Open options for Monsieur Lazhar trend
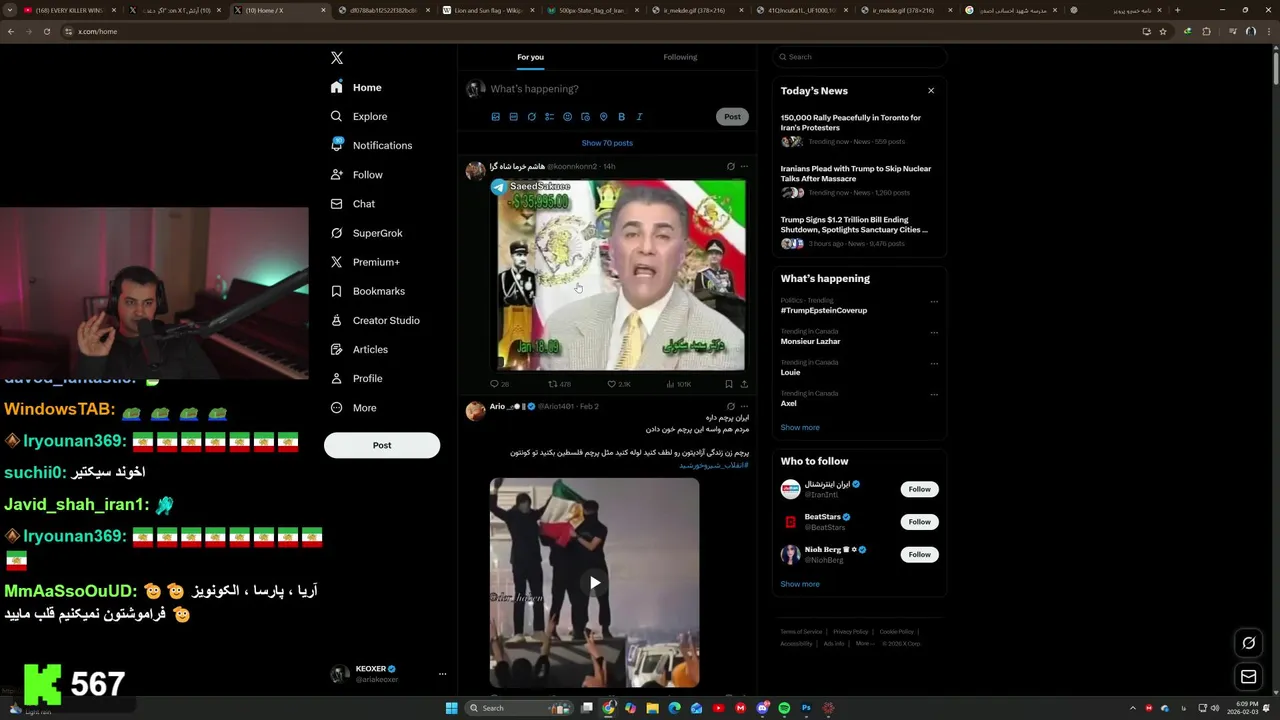Viewport: 1280px width, 720px height. 934,332
